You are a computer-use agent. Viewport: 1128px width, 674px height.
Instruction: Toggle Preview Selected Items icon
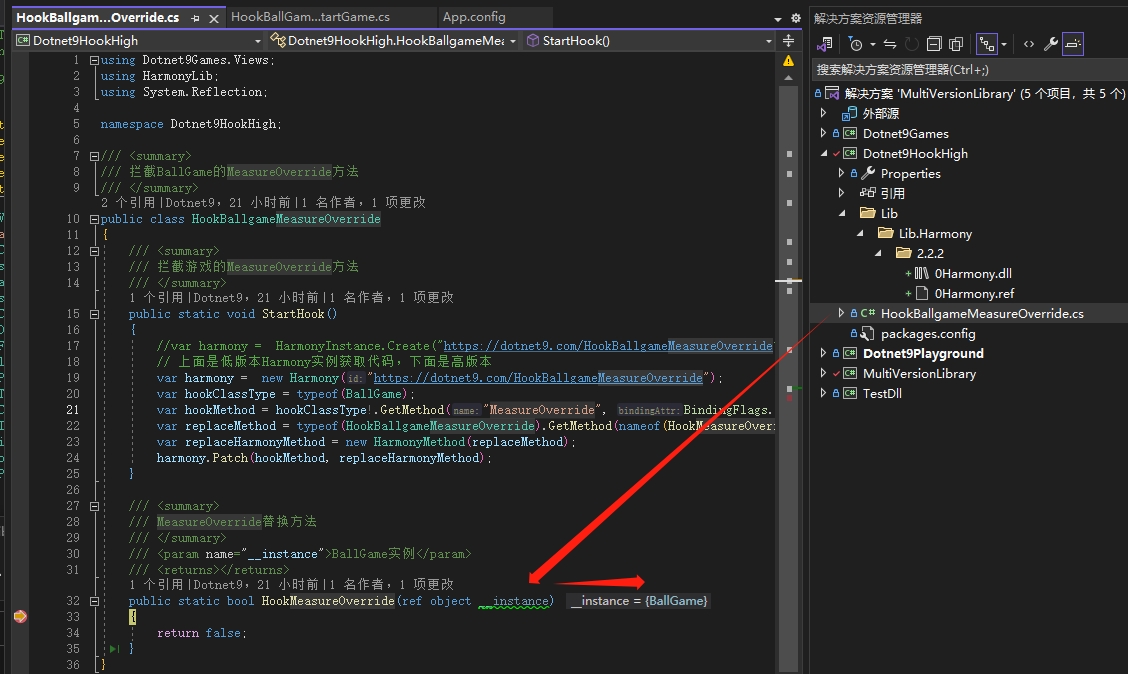(x=1073, y=44)
